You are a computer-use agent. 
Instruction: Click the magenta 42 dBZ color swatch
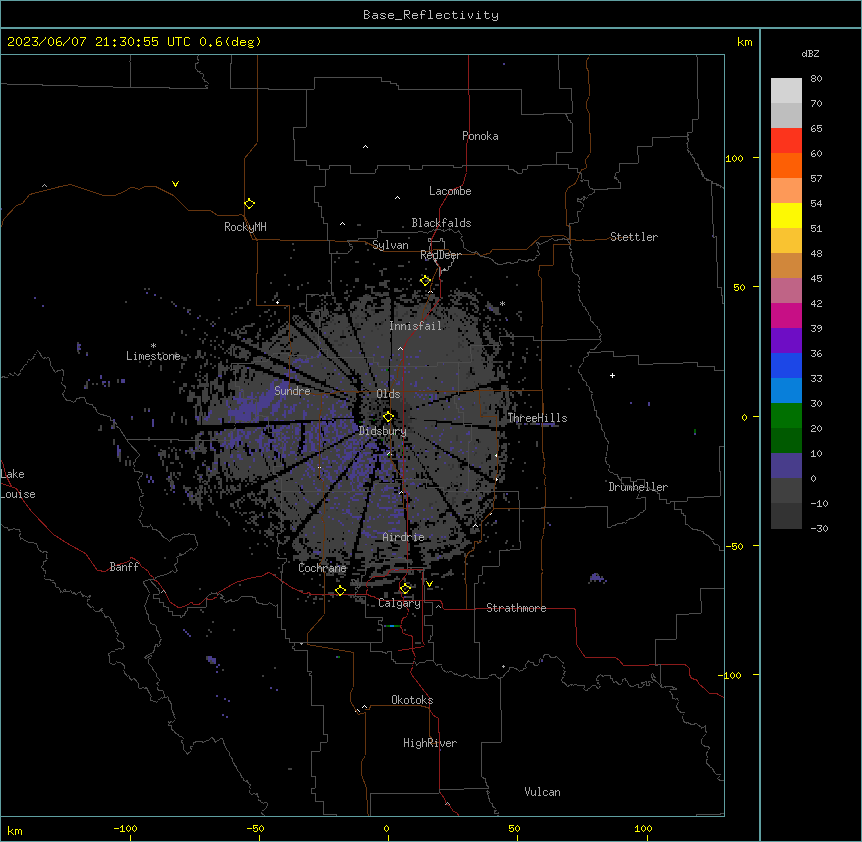click(x=786, y=315)
